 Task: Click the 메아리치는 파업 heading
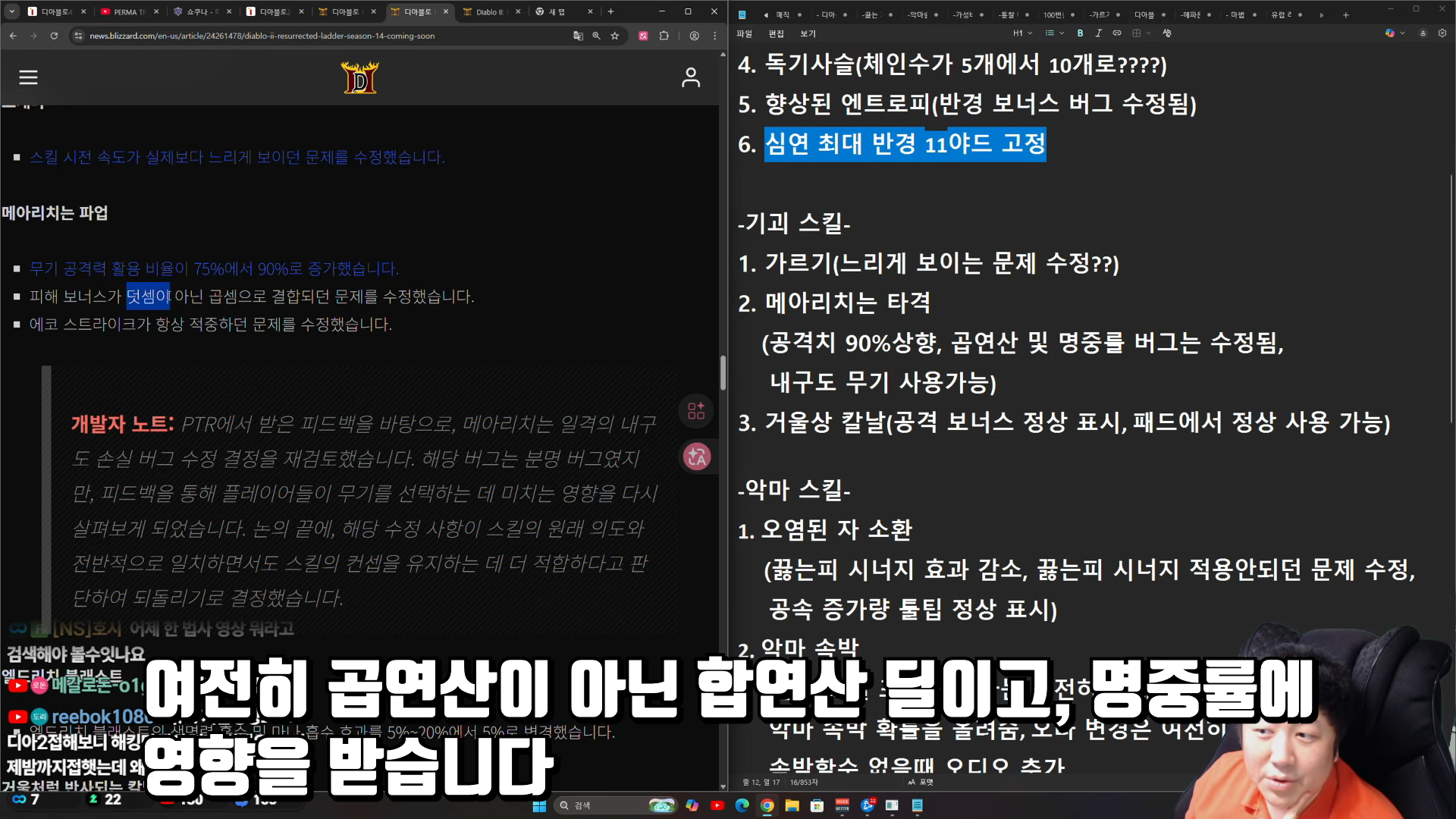[x=55, y=212]
